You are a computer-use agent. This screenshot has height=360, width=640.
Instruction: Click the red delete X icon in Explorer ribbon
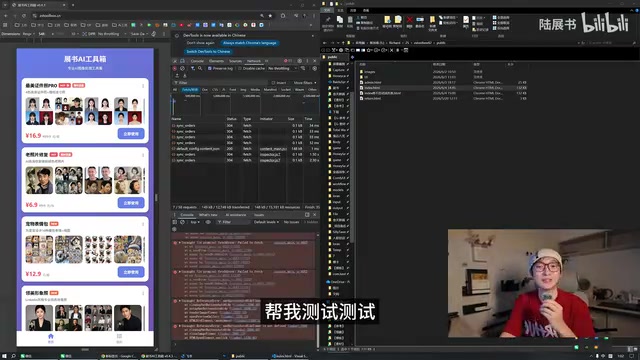409,21
